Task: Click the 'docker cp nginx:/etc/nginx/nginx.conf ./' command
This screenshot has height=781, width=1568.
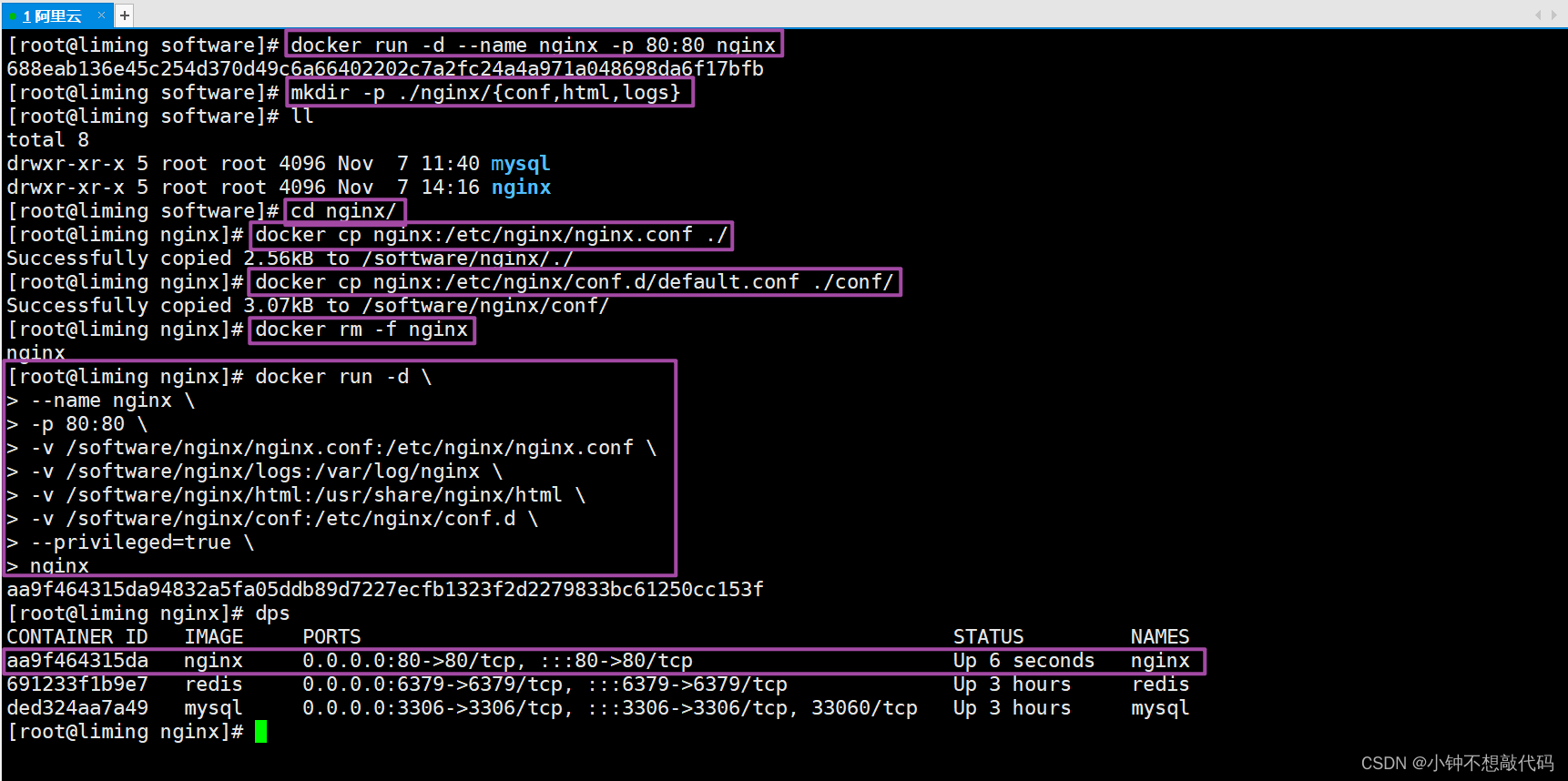Action: coord(492,235)
